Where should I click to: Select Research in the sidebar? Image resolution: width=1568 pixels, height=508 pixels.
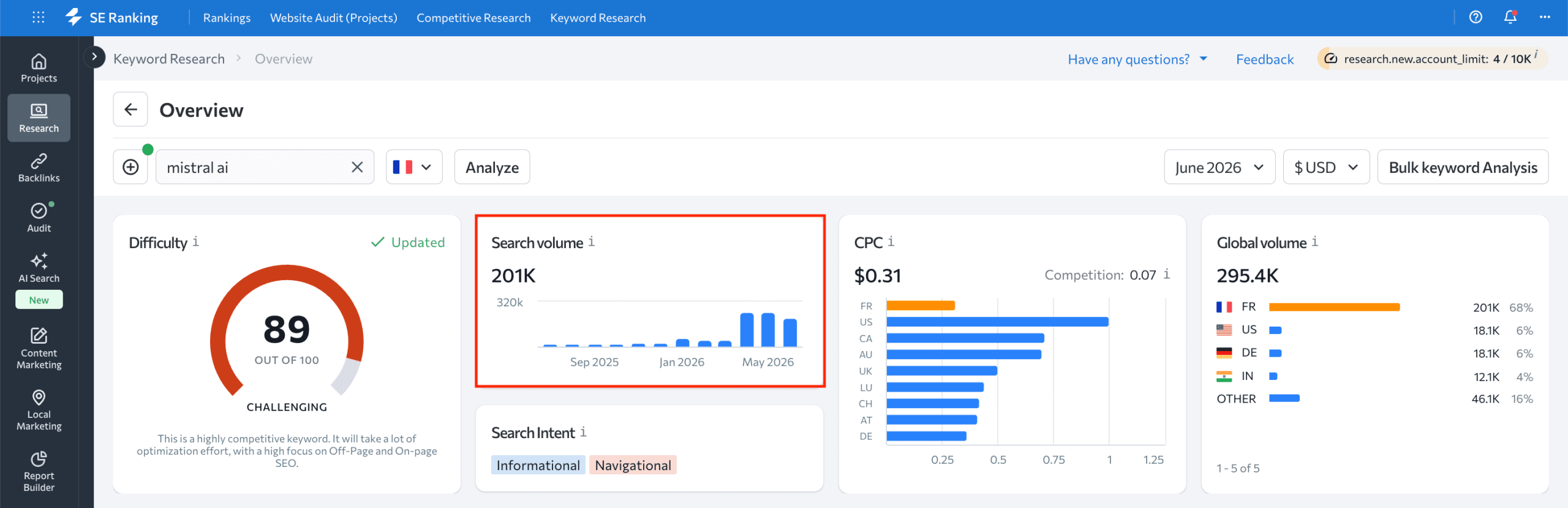tap(39, 118)
